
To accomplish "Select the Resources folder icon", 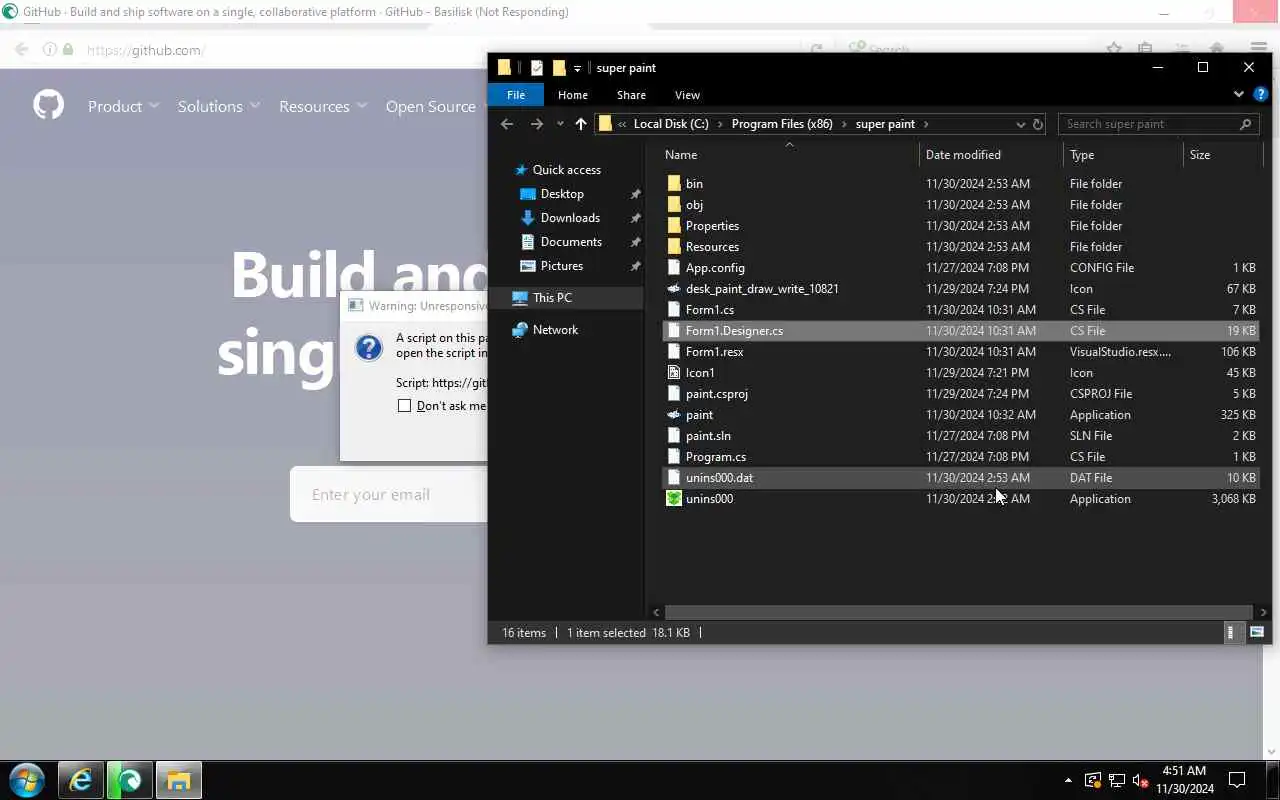I will click(x=674, y=246).
